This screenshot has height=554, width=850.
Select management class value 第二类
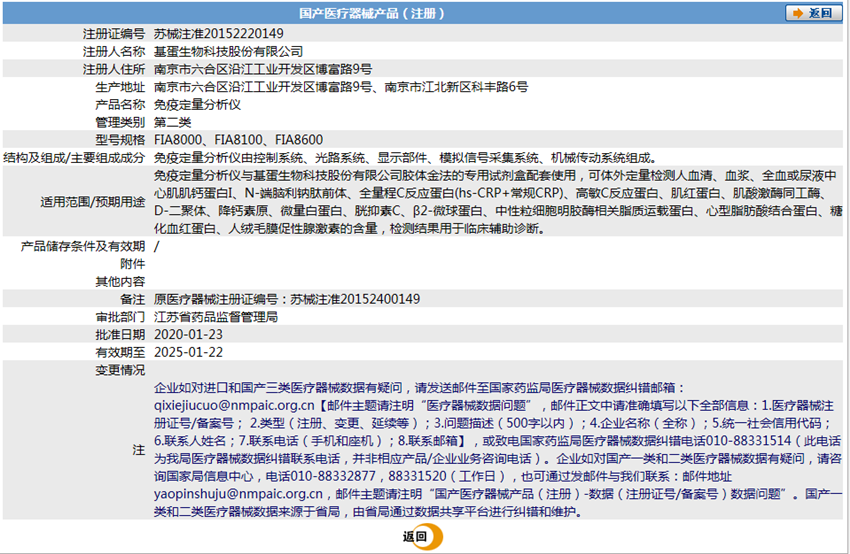[x=172, y=123]
